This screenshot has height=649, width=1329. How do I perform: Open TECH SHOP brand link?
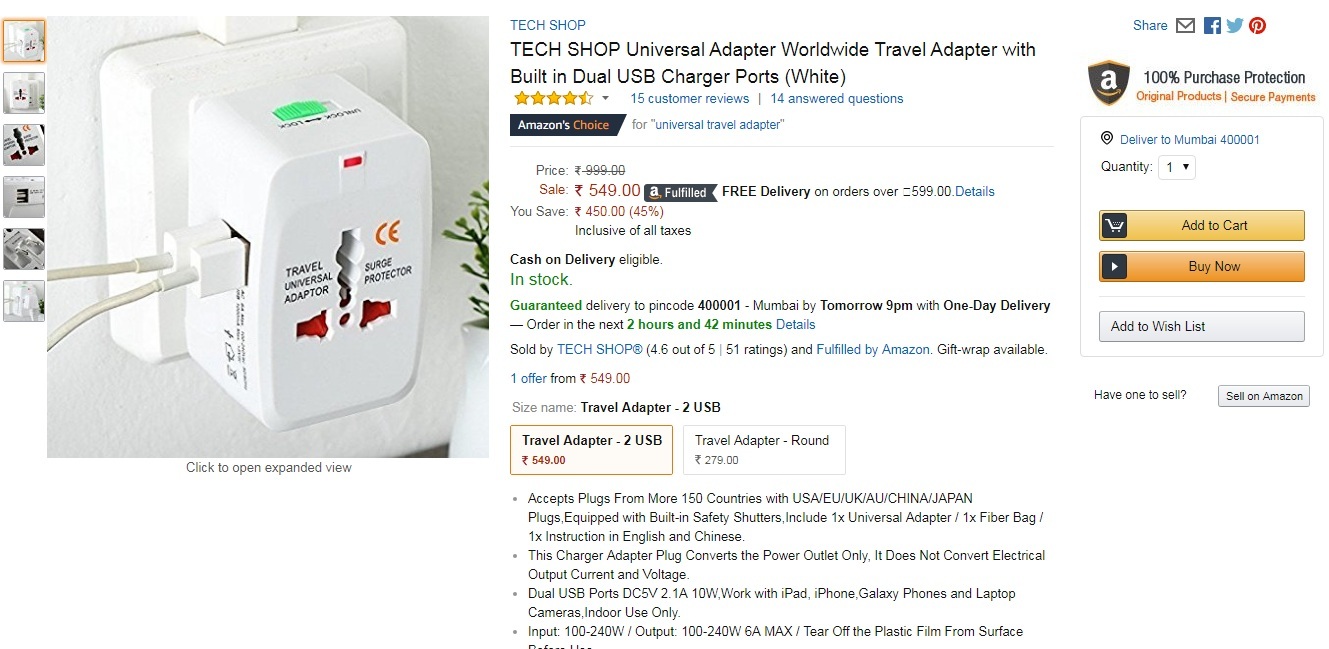coord(548,25)
